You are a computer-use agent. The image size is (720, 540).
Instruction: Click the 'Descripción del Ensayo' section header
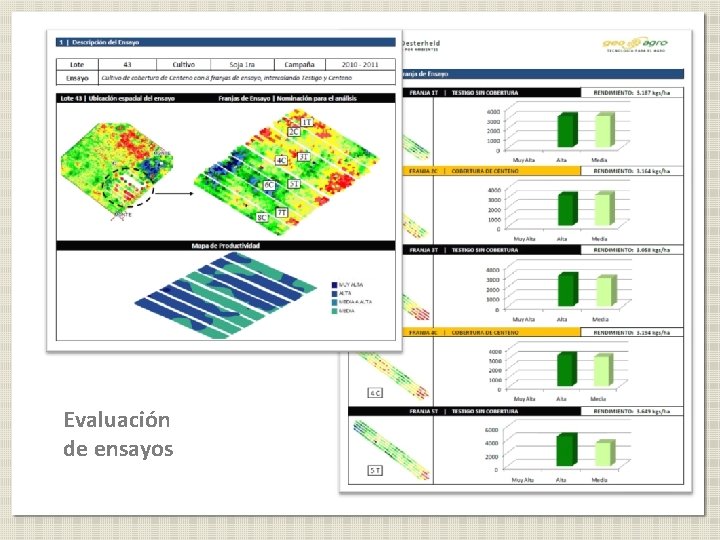click(225, 42)
